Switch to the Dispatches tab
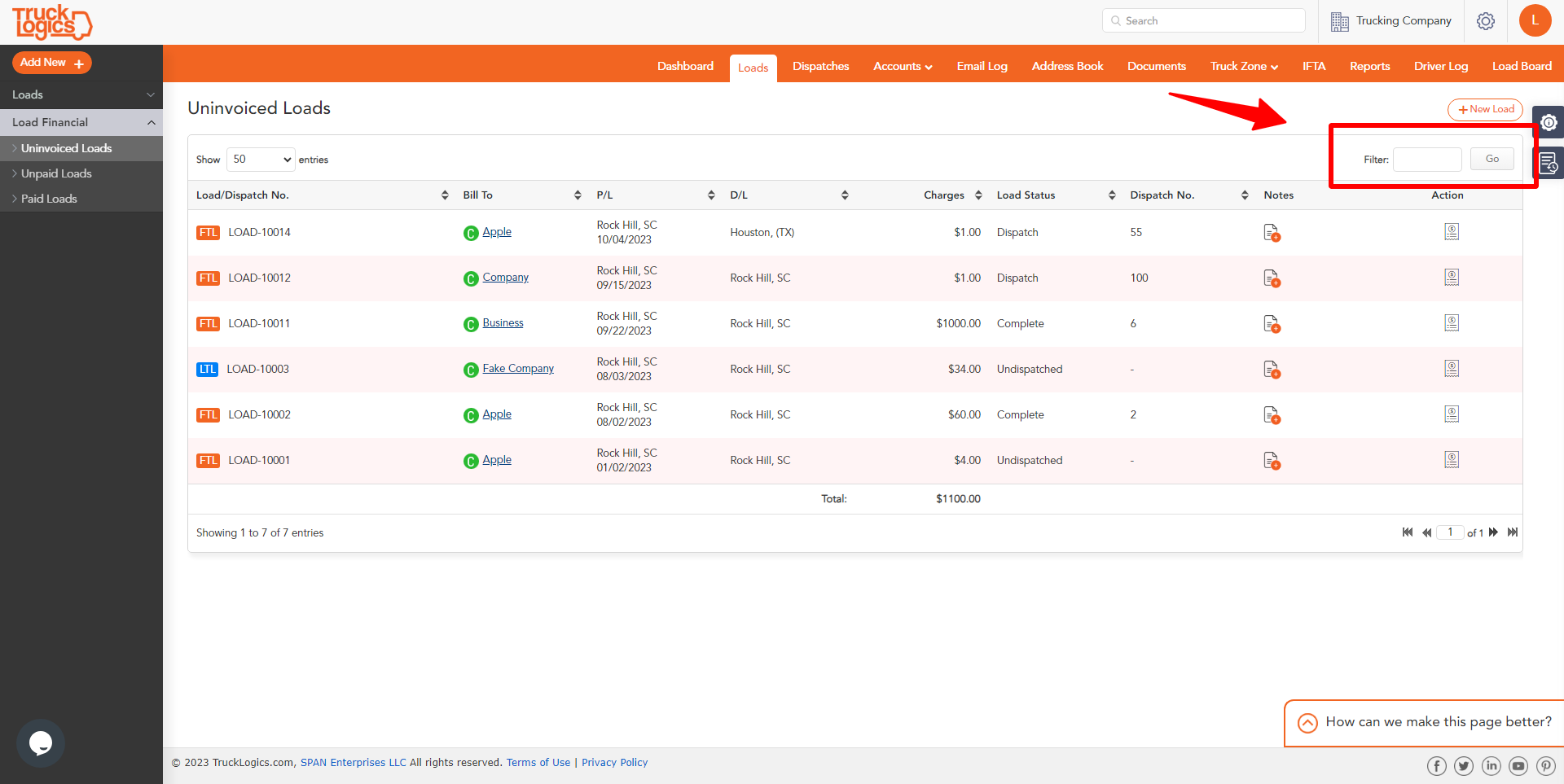1564x784 pixels. [820, 66]
